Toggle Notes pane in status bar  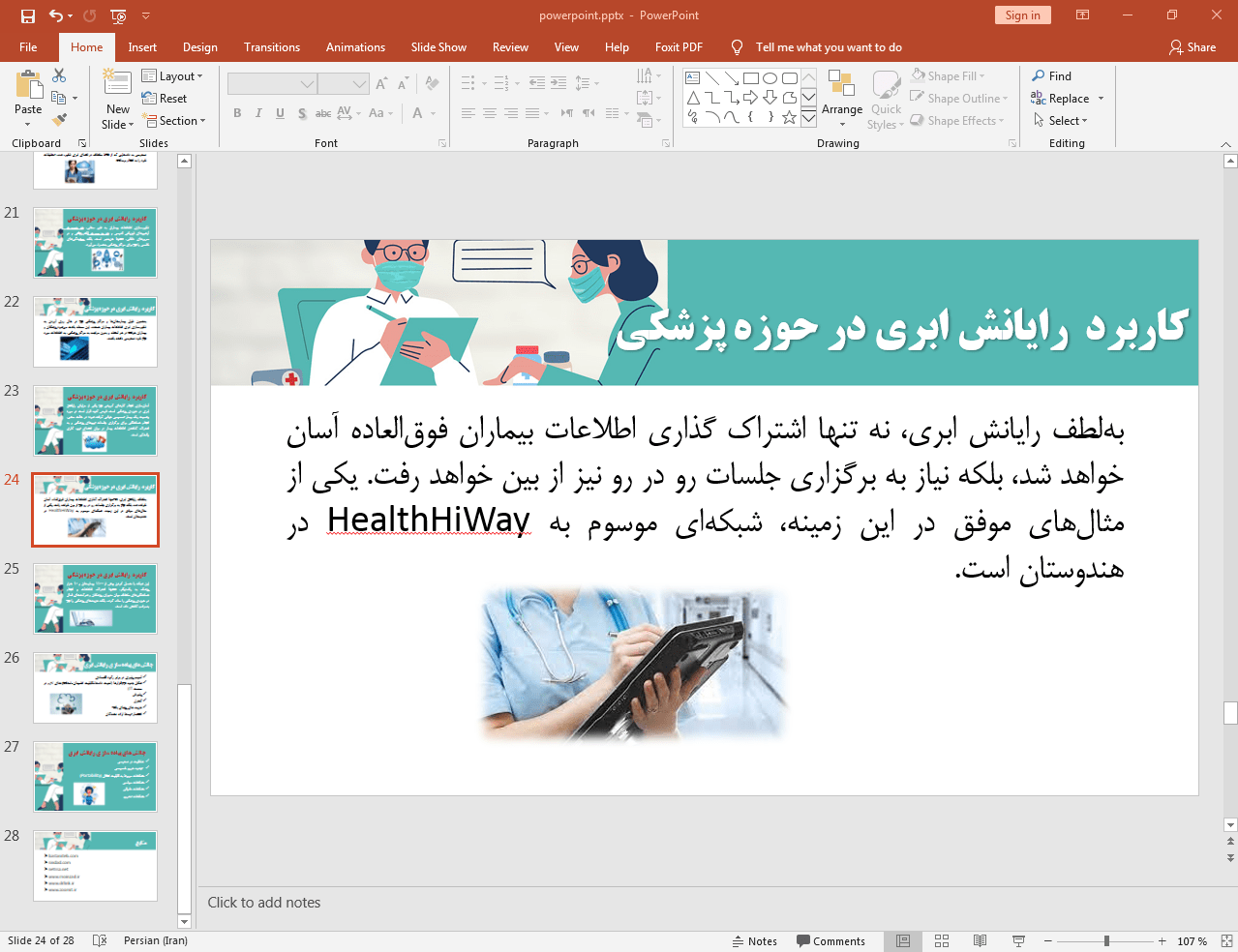click(x=755, y=941)
